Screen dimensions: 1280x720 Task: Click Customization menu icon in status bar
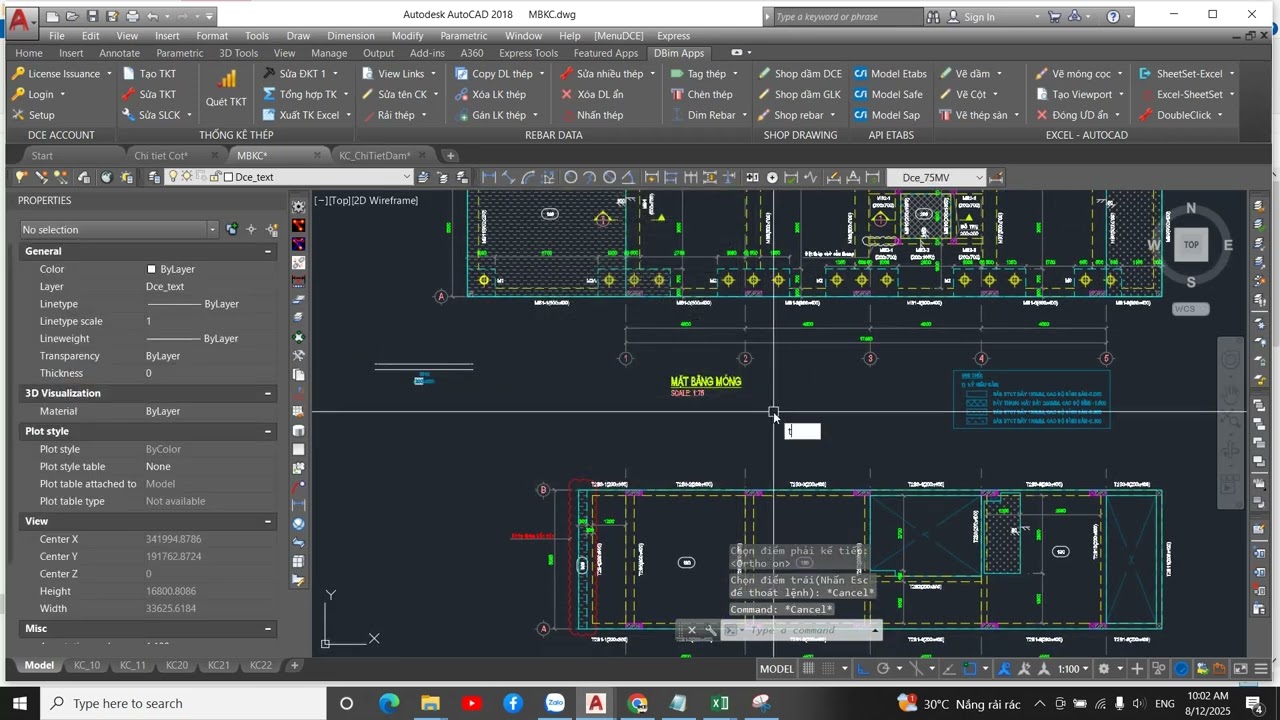pos(1262,669)
